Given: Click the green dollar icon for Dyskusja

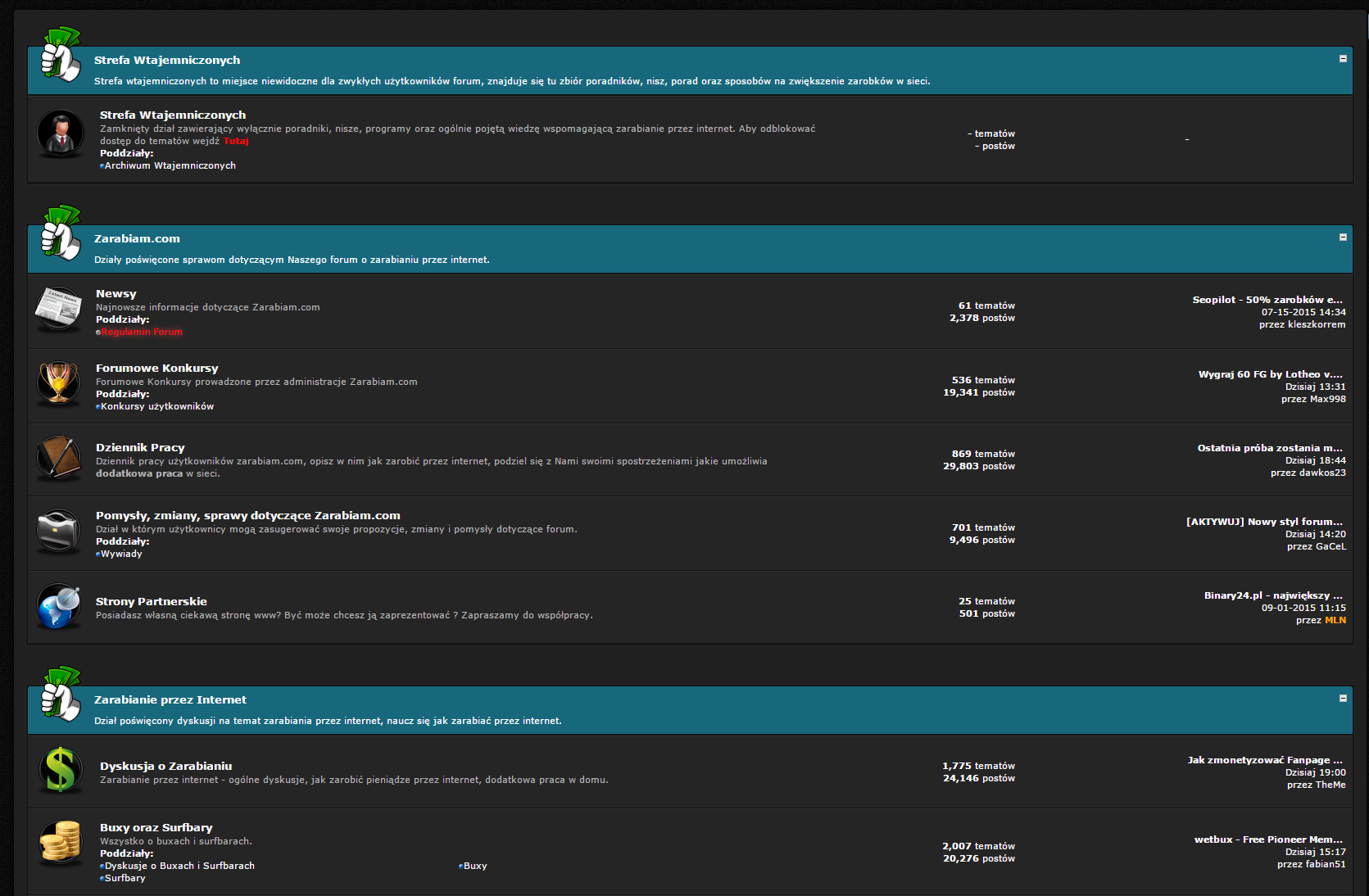Looking at the screenshot, I should [x=61, y=770].
